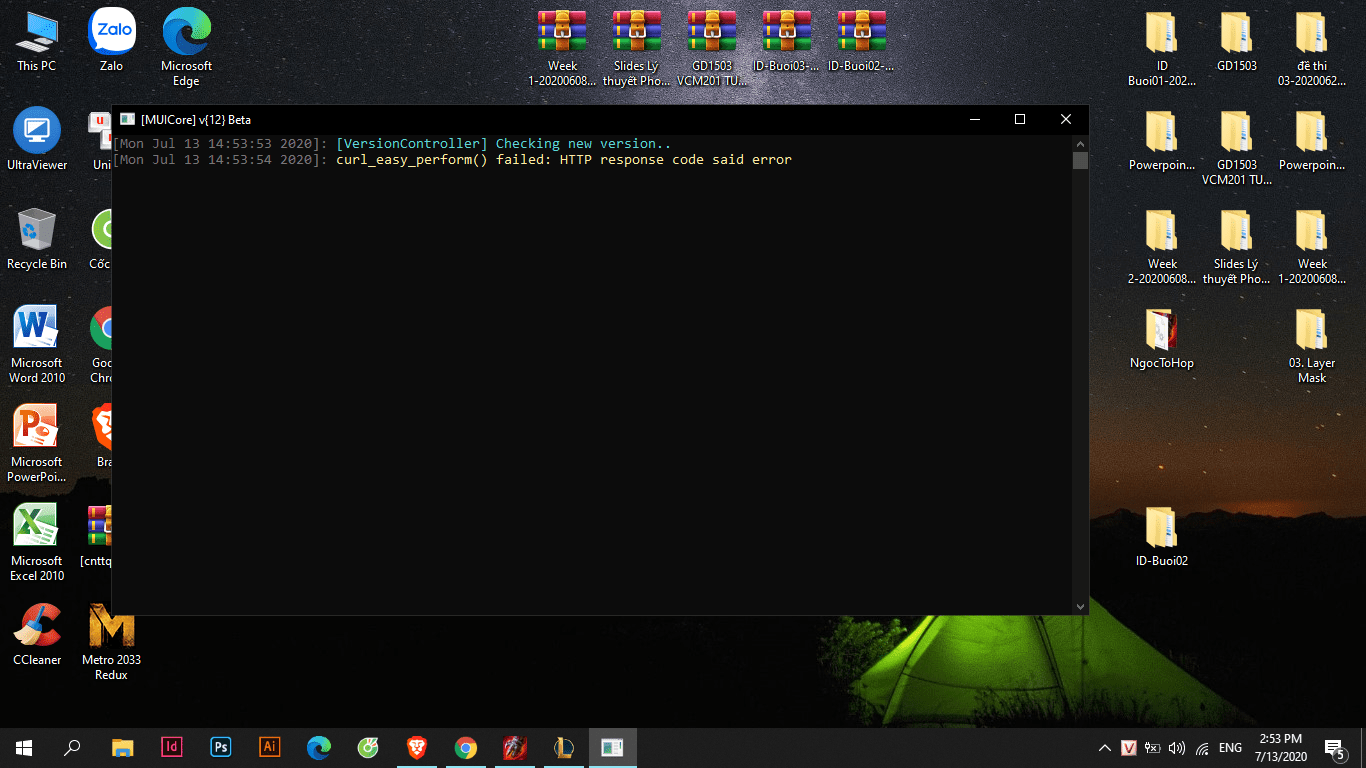Select the Microsoft PowerPoint desktop shortcut

point(37,444)
